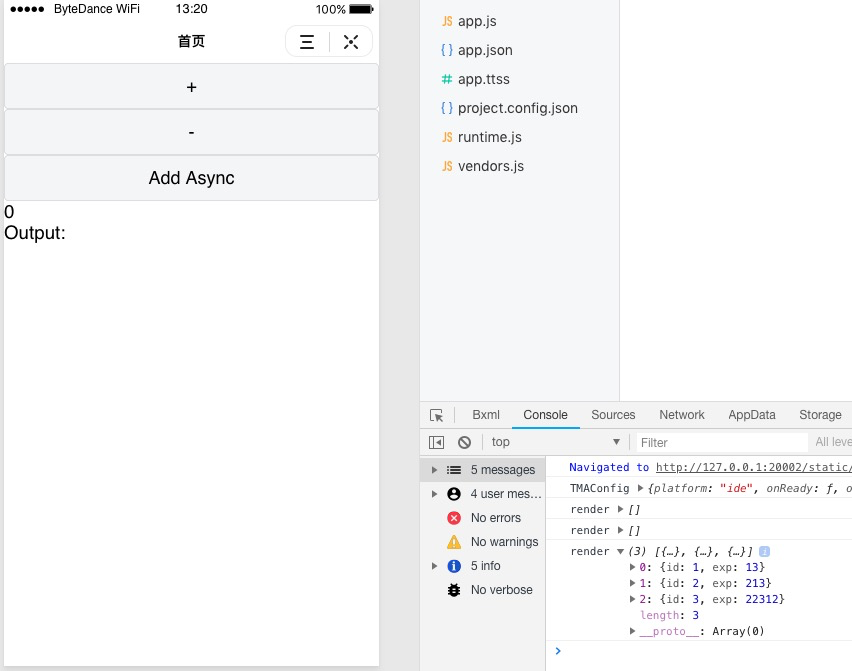This screenshot has height=671, width=852.
Task: Clear console with the ban icon
Action: tap(464, 442)
